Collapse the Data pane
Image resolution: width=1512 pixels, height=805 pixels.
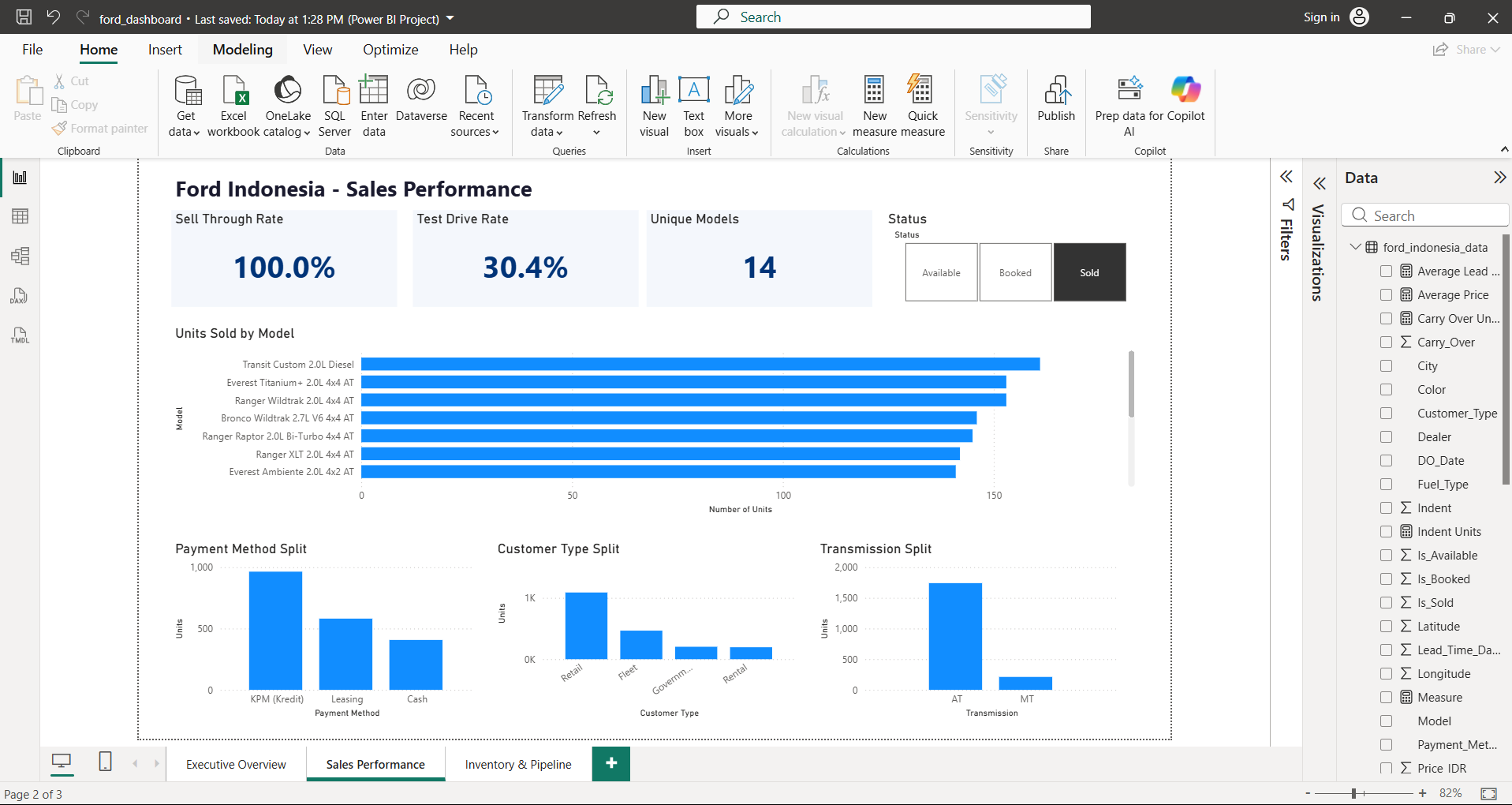coord(1499,178)
